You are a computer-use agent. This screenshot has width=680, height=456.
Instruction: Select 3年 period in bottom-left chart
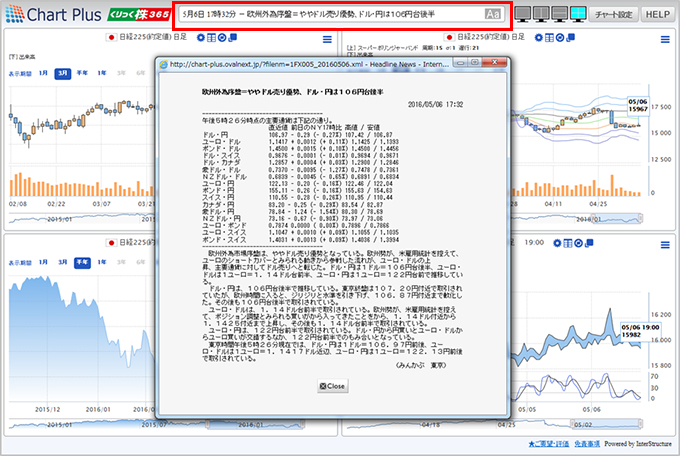pyautogui.click(x=121, y=262)
